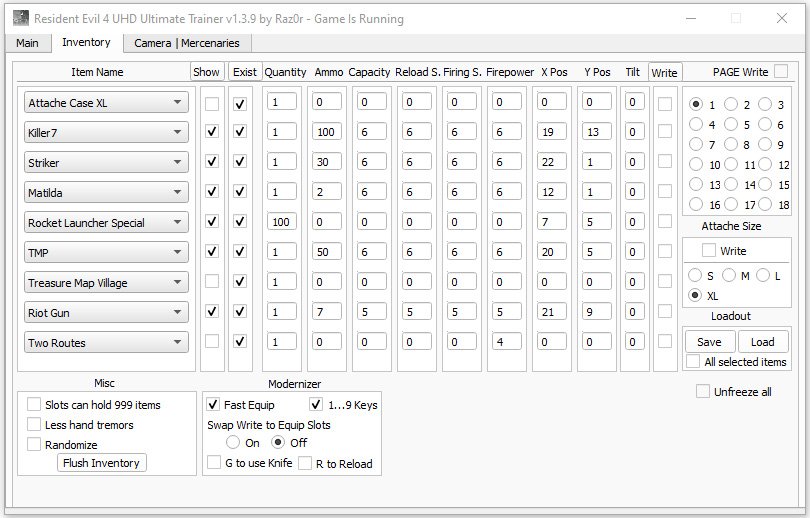Click the Riot Gun Y Pos field

[597, 311]
